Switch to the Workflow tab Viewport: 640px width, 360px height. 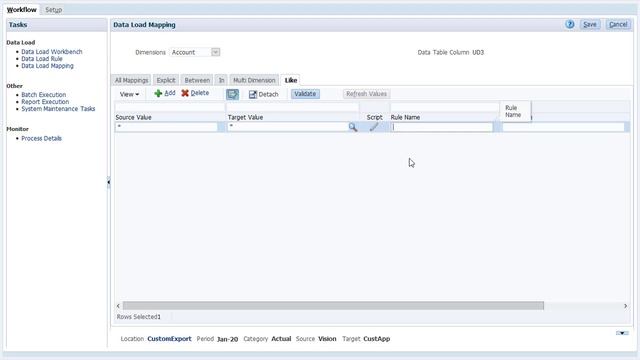[22, 9]
